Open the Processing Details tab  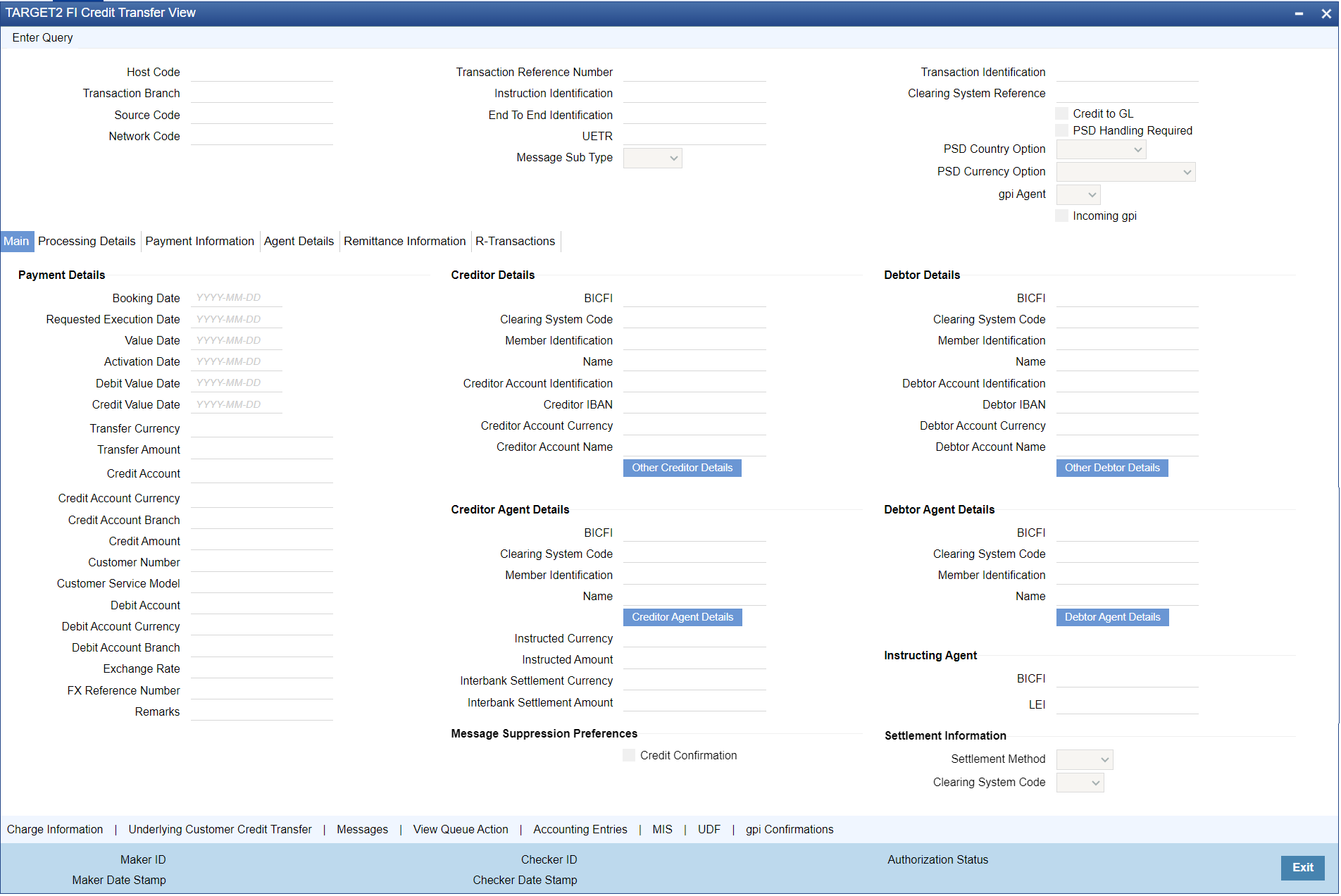point(87,242)
